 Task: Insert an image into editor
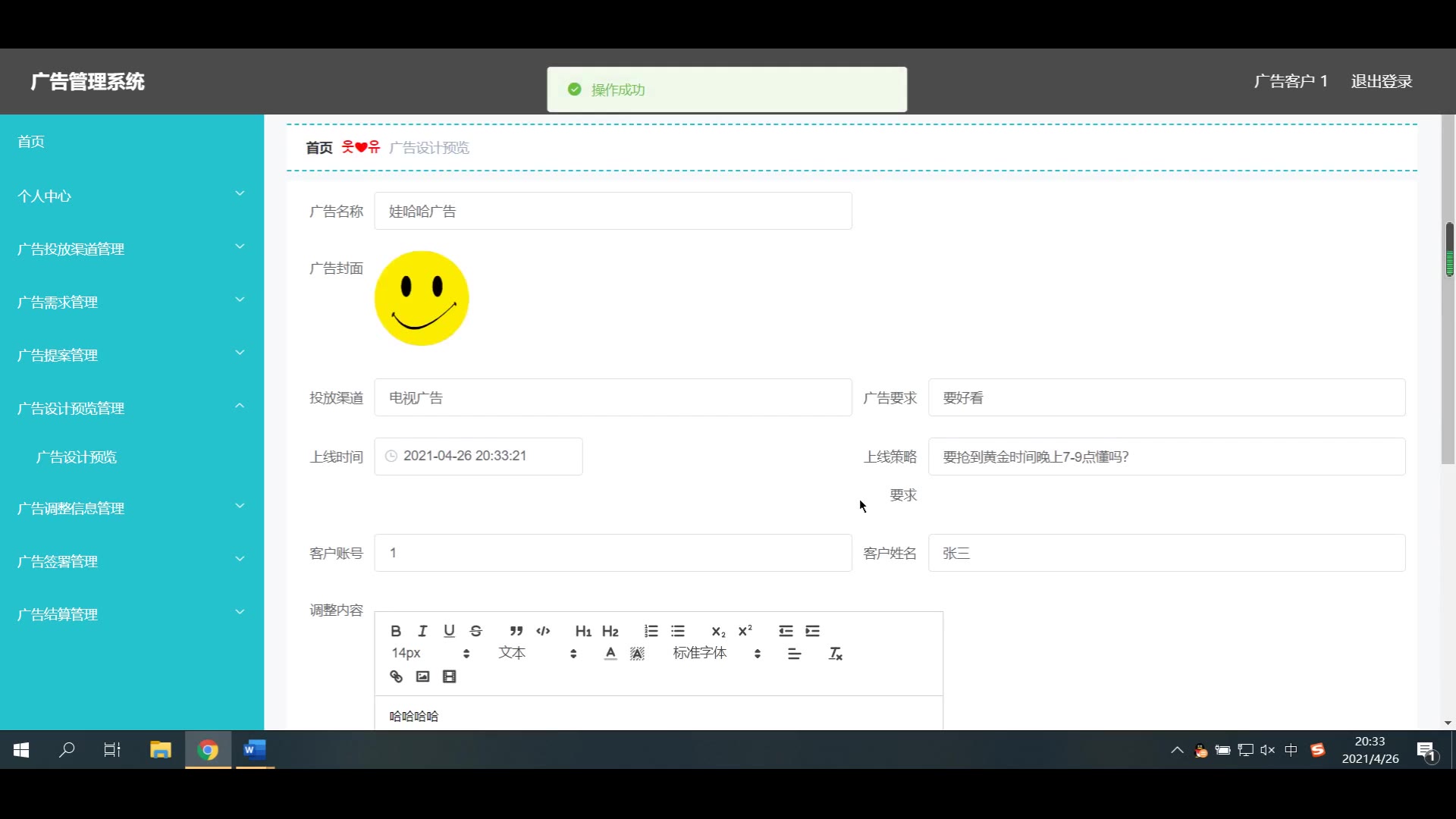pos(422,676)
